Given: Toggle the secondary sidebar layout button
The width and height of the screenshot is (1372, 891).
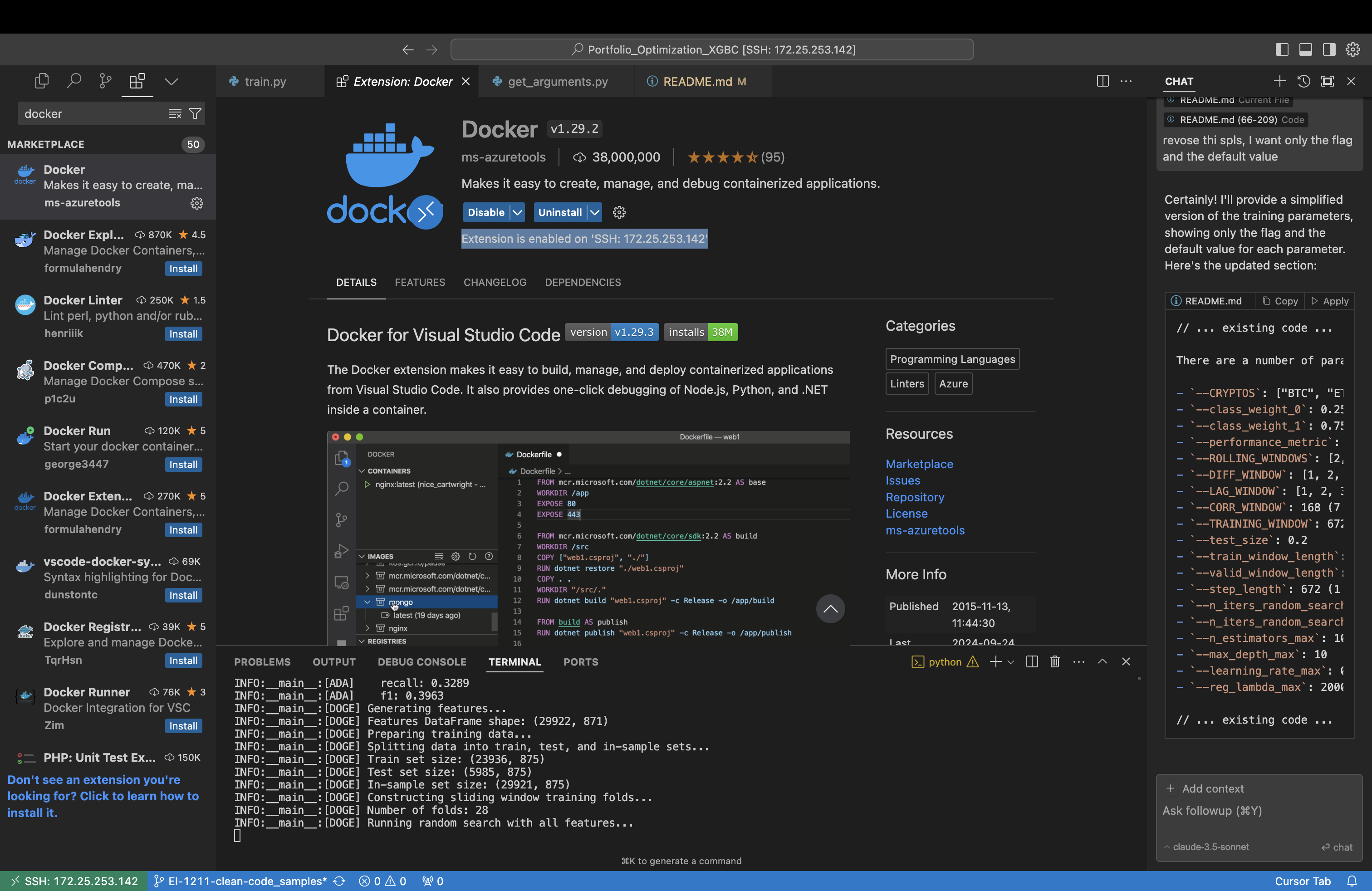Looking at the screenshot, I should pyautogui.click(x=1329, y=49).
